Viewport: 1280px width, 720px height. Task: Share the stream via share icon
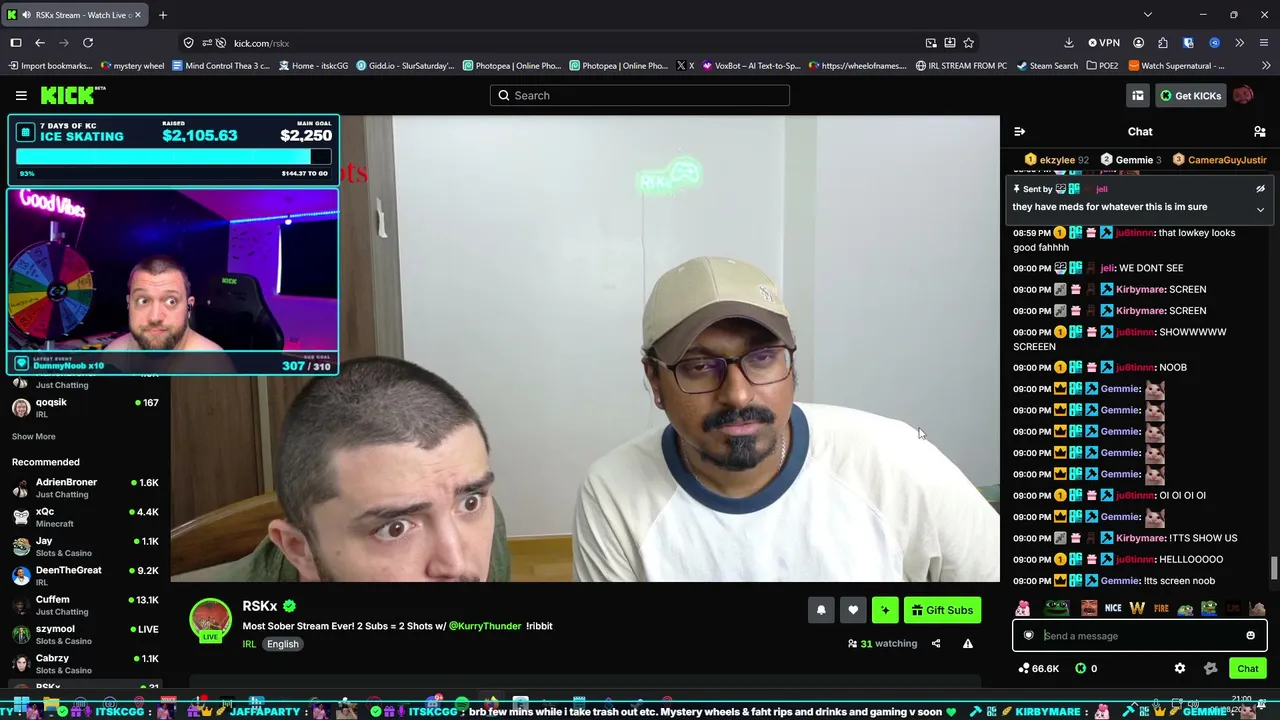[936, 644]
